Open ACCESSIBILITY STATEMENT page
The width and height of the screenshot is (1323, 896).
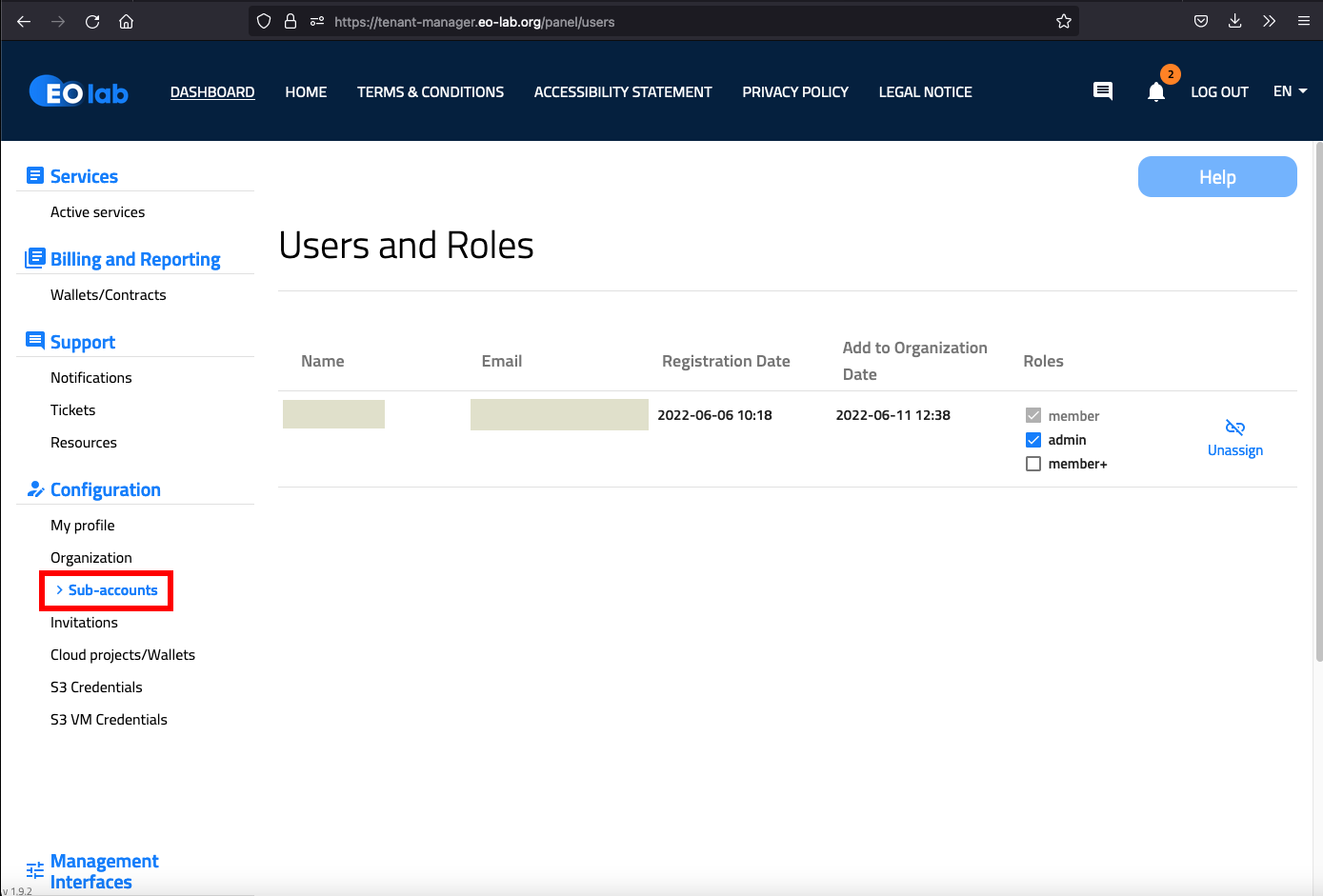tap(623, 92)
